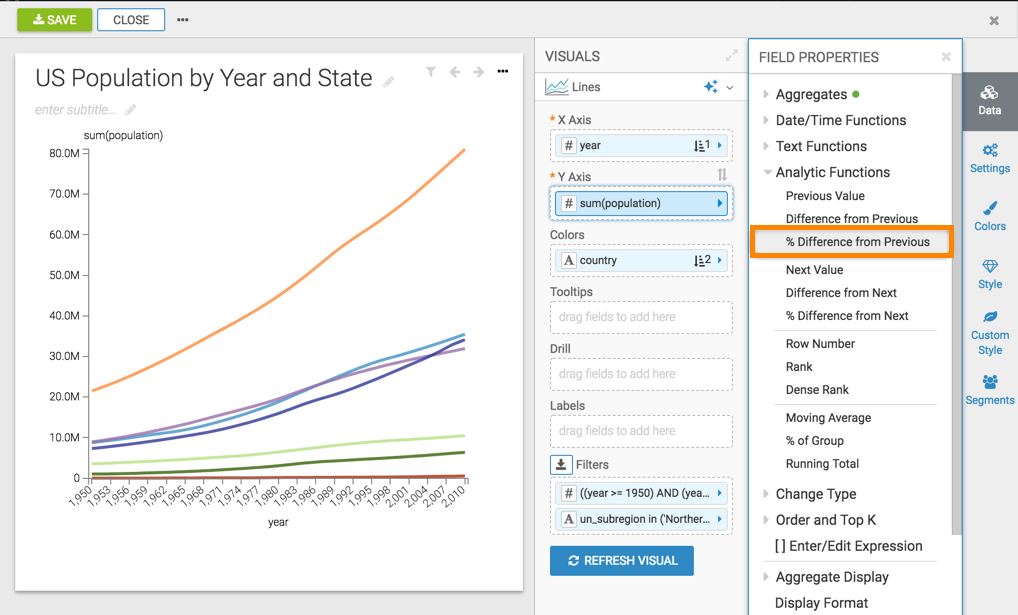1018x615 pixels.
Task: Click the Refresh Visual button
Action: tap(621, 561)
